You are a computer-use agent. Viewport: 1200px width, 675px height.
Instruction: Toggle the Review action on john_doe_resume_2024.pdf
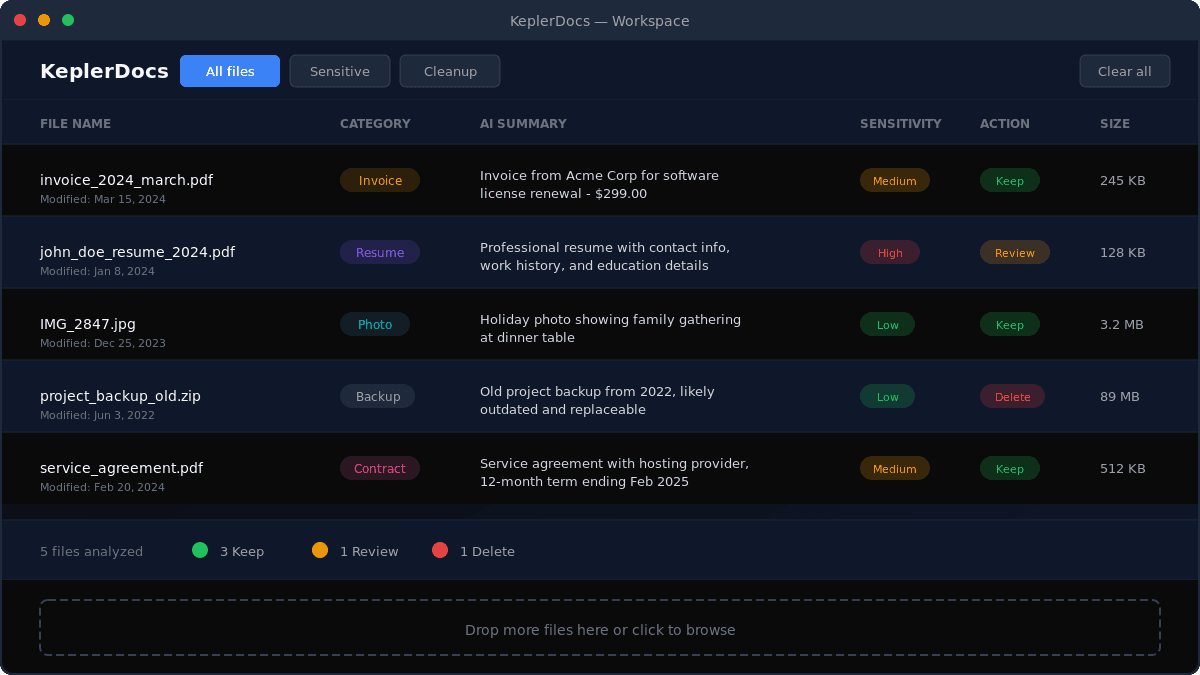tap(1014, 252)
